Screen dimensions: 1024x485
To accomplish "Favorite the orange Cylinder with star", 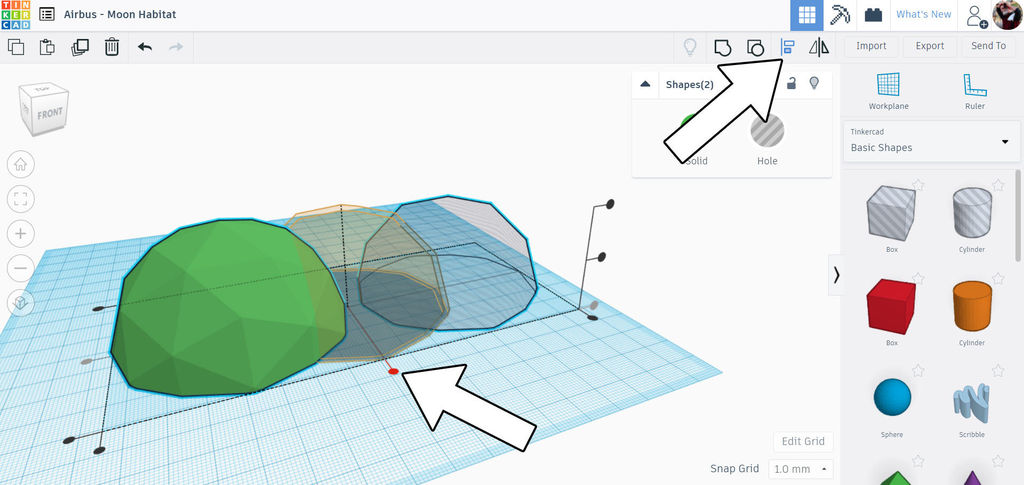I will pos(997,279).
